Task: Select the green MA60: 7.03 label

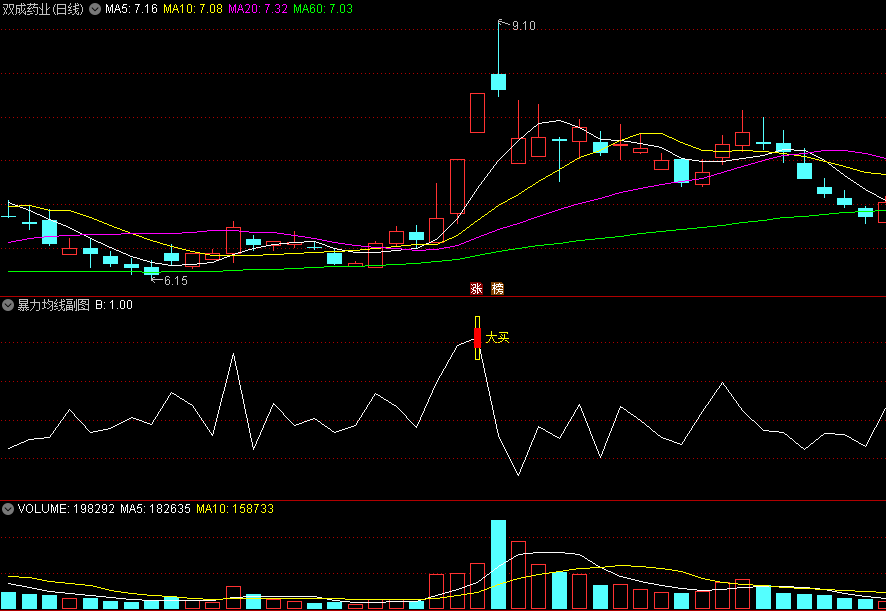Action: coord(323,9)
